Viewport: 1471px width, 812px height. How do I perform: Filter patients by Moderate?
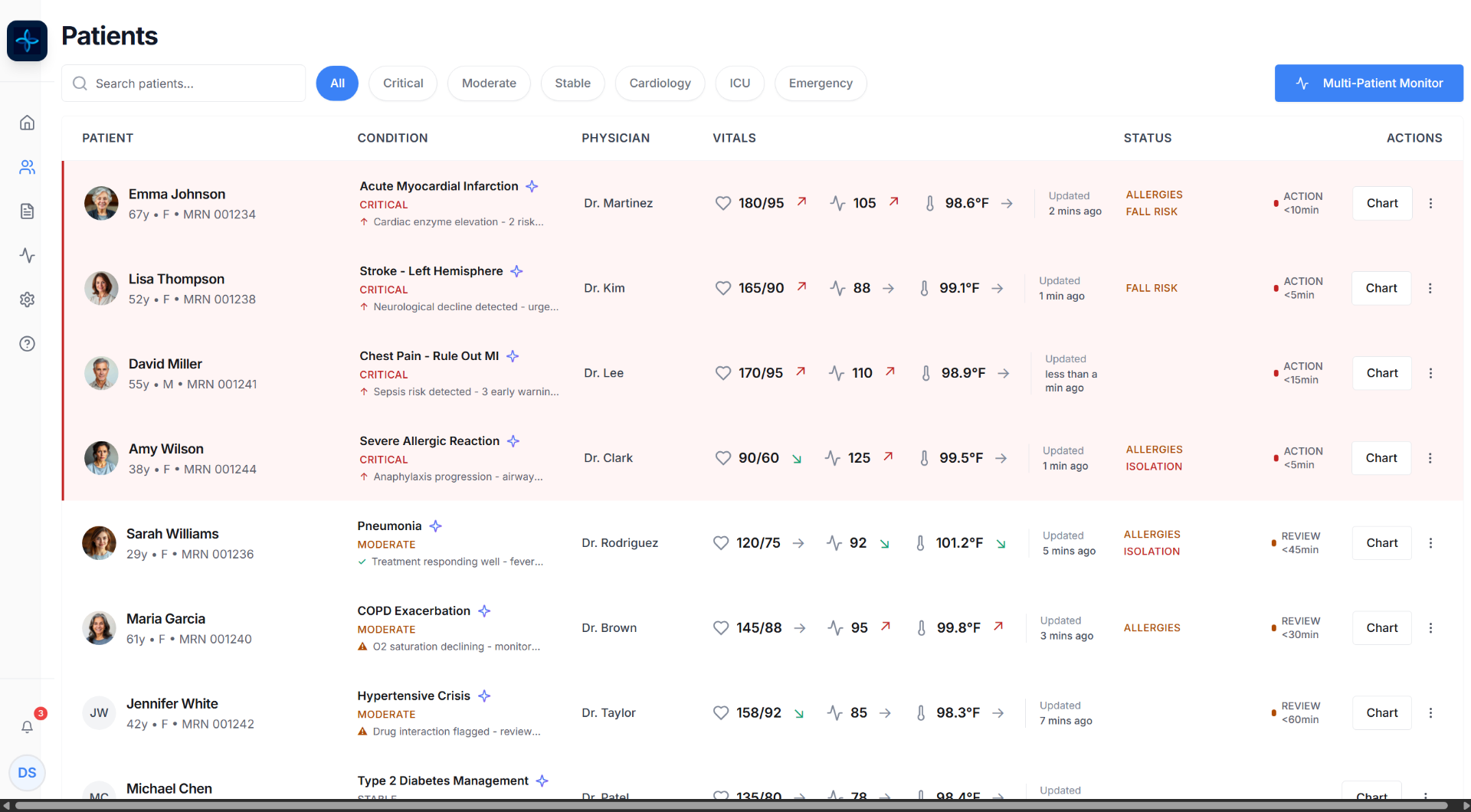coord(489,83)
